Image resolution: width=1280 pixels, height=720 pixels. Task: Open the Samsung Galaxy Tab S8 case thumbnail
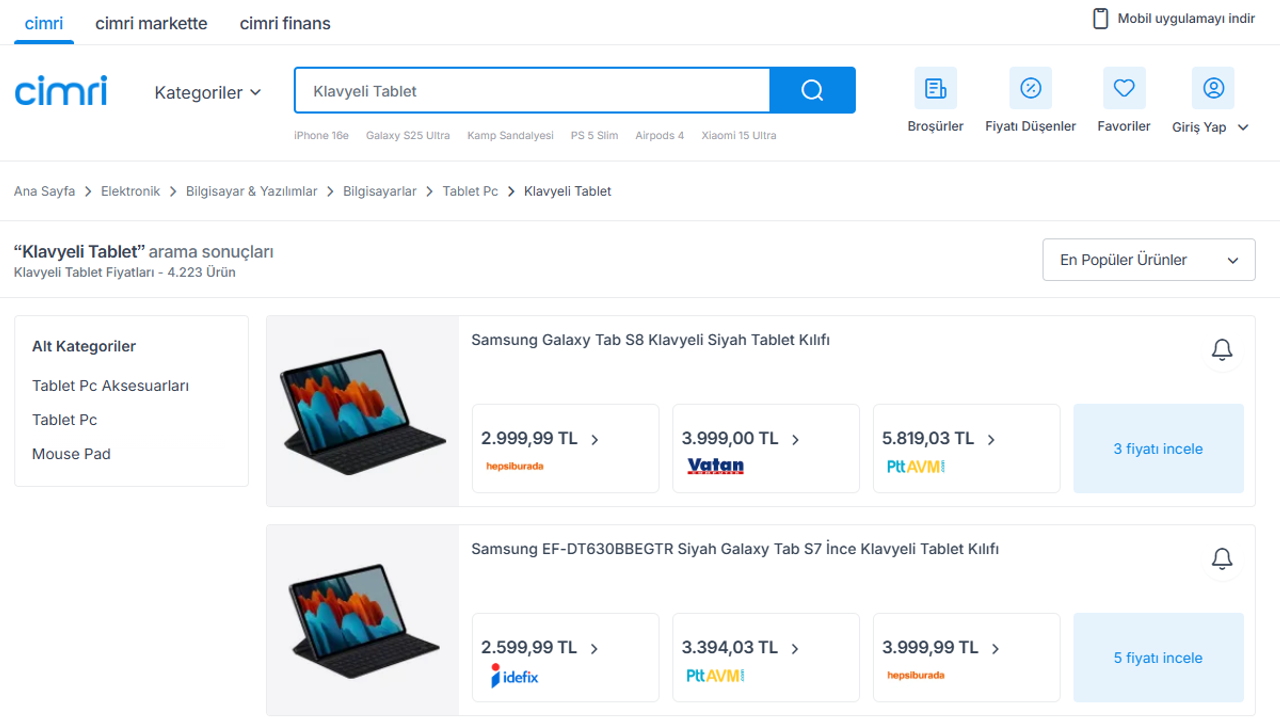pyautogui.click(x=363, y=412)
